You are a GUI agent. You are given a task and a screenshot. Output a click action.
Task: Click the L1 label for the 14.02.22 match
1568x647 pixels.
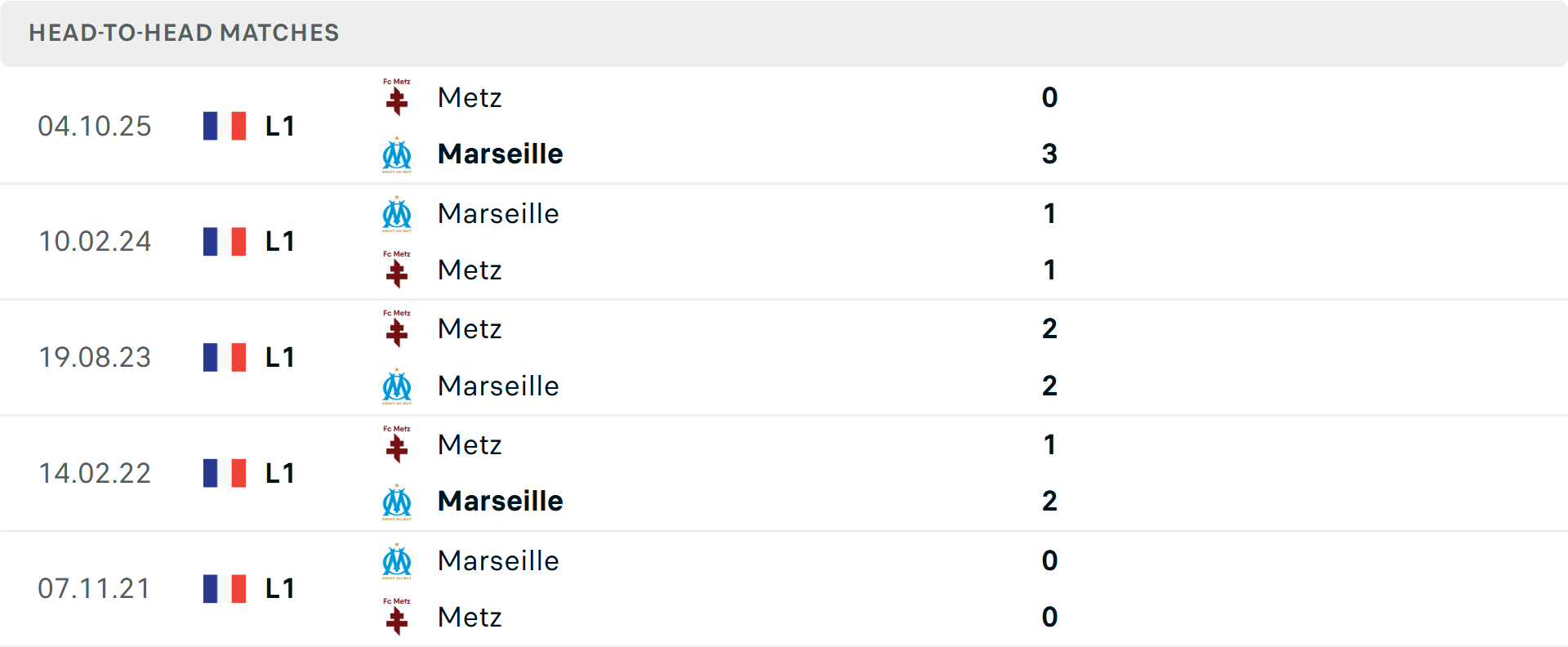coord(279,473)
